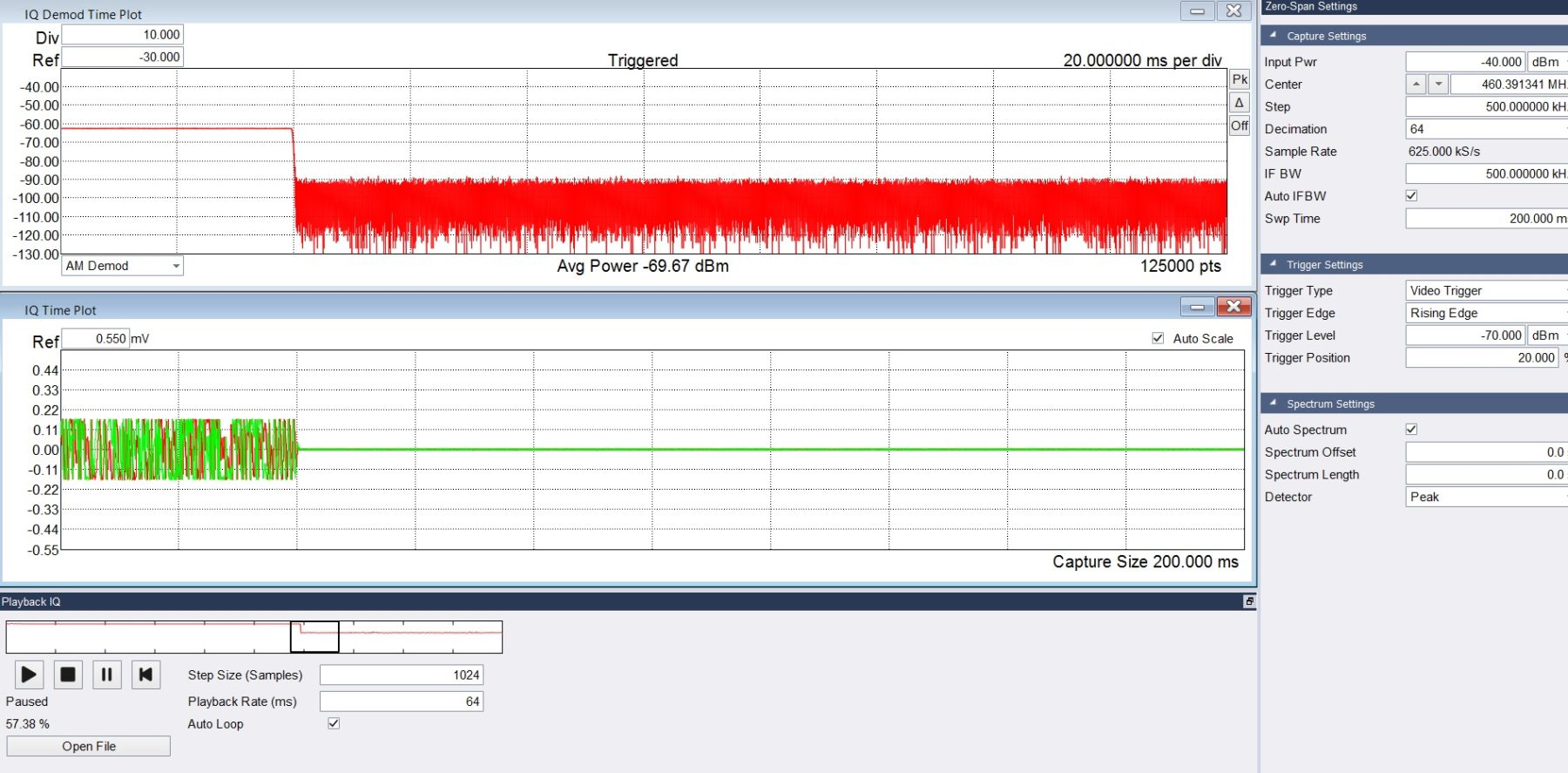This screenshot has width=1568, height=773.
Task: Rewind playback to the start
Action: 145,675
